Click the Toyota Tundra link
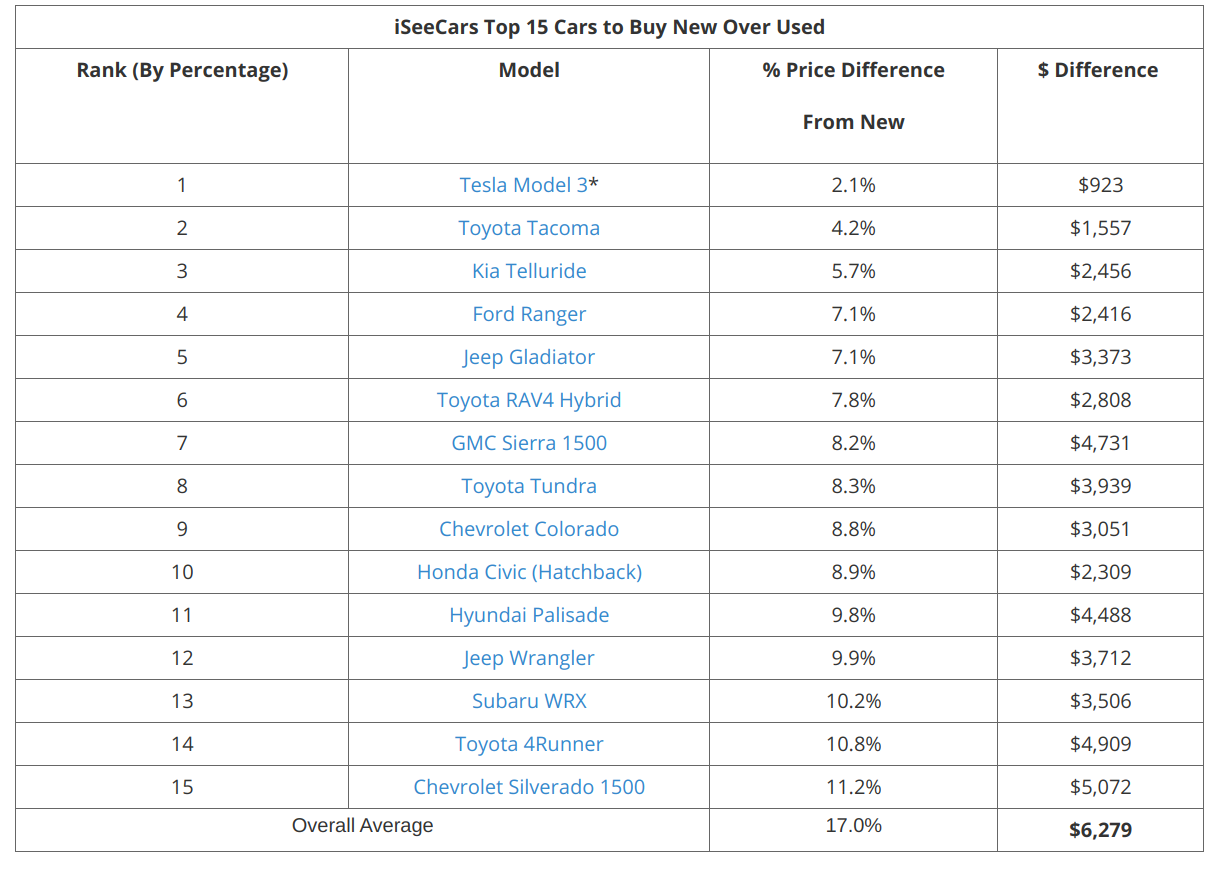The image size is (1230, 870). coord(529,486)
